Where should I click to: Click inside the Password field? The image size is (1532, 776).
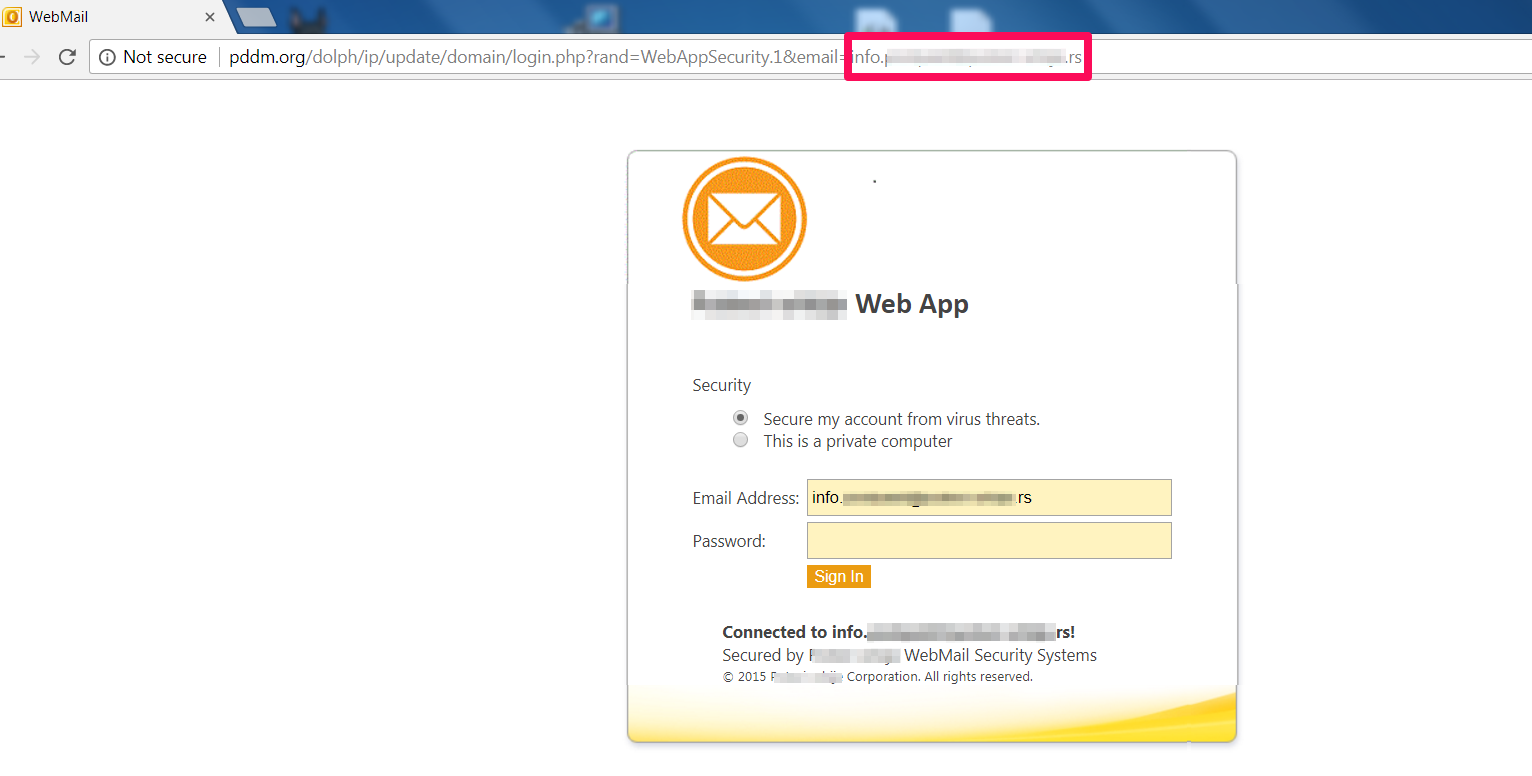(988, 540)
